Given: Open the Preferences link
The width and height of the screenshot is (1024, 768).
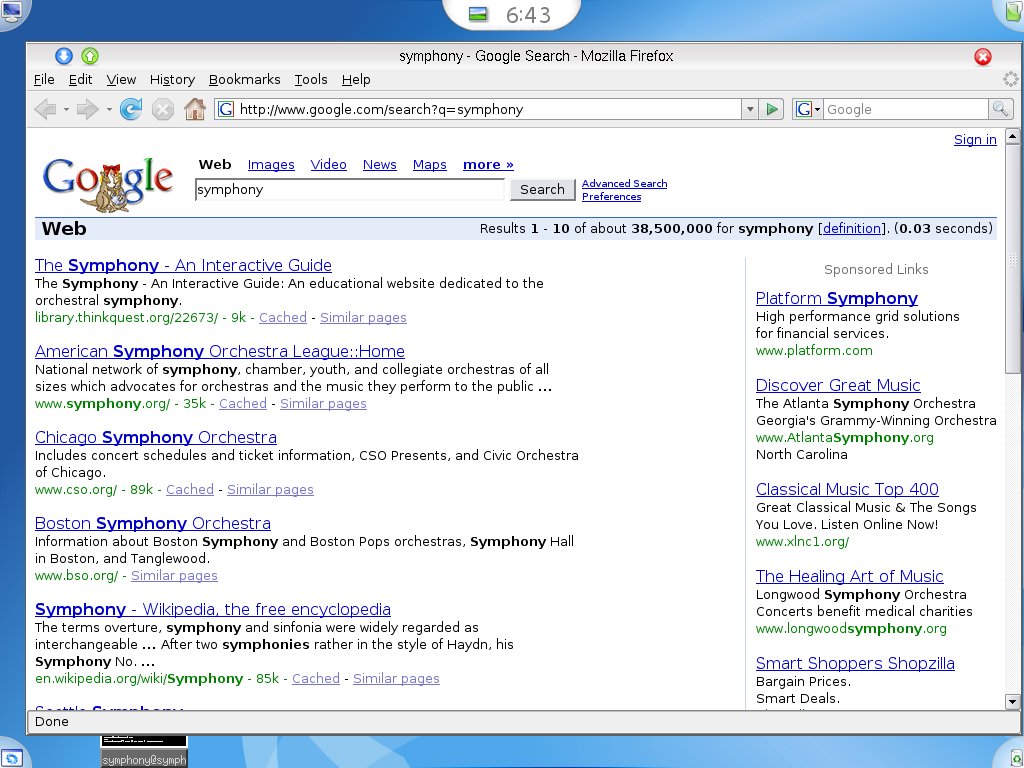Looking at the screenshot, I should tap(611, 197).
